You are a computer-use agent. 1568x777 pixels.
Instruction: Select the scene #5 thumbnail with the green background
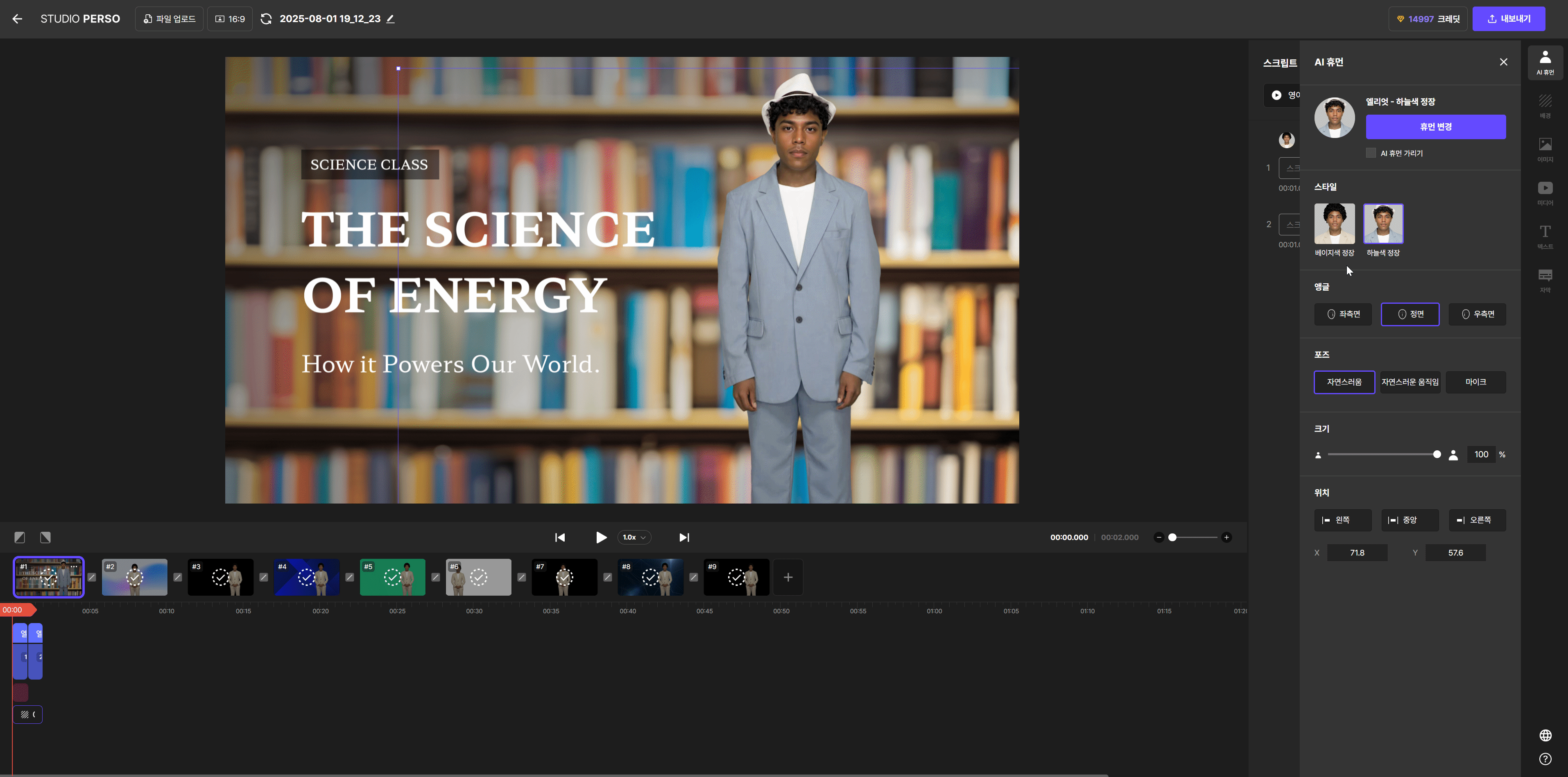click(393, 577)
